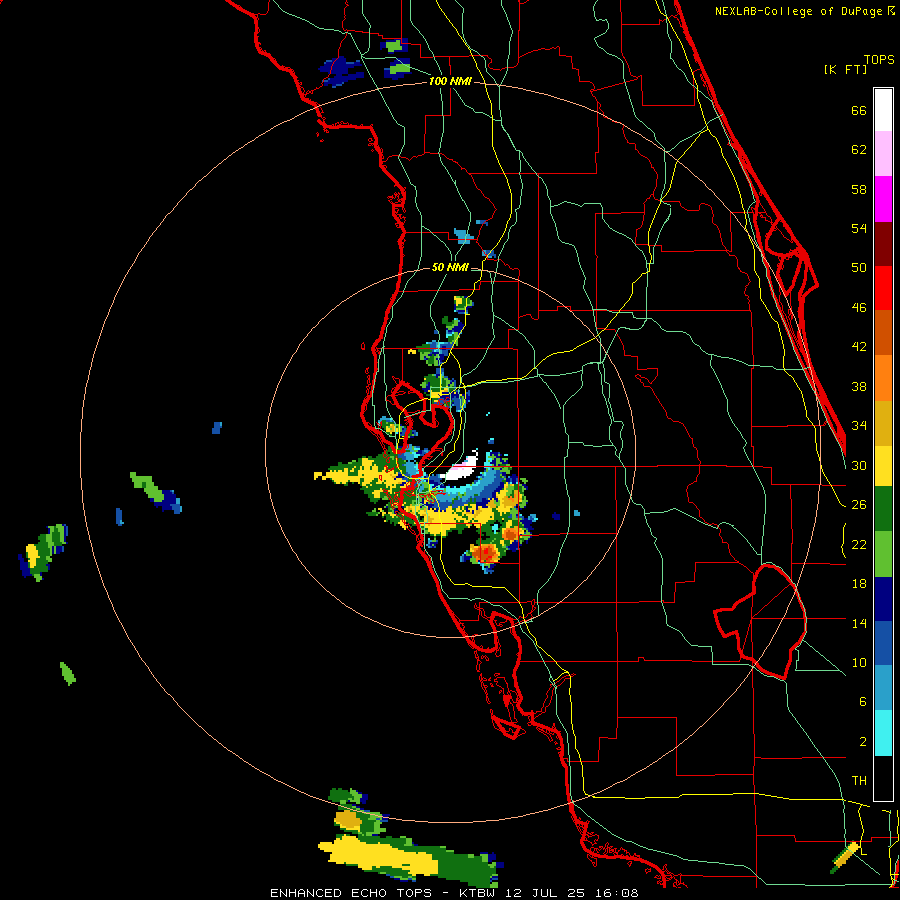
Task: Click the medium blue legend swatch
Action: pos(883,643)
